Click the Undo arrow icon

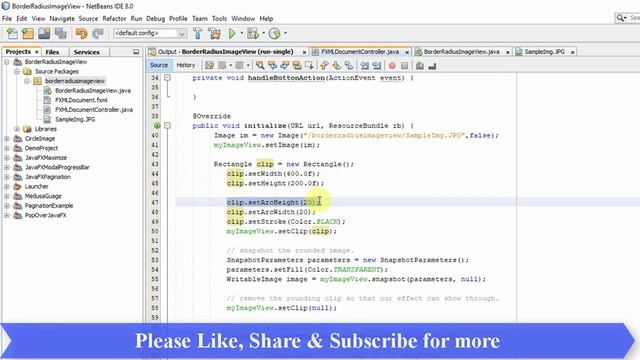81,33
